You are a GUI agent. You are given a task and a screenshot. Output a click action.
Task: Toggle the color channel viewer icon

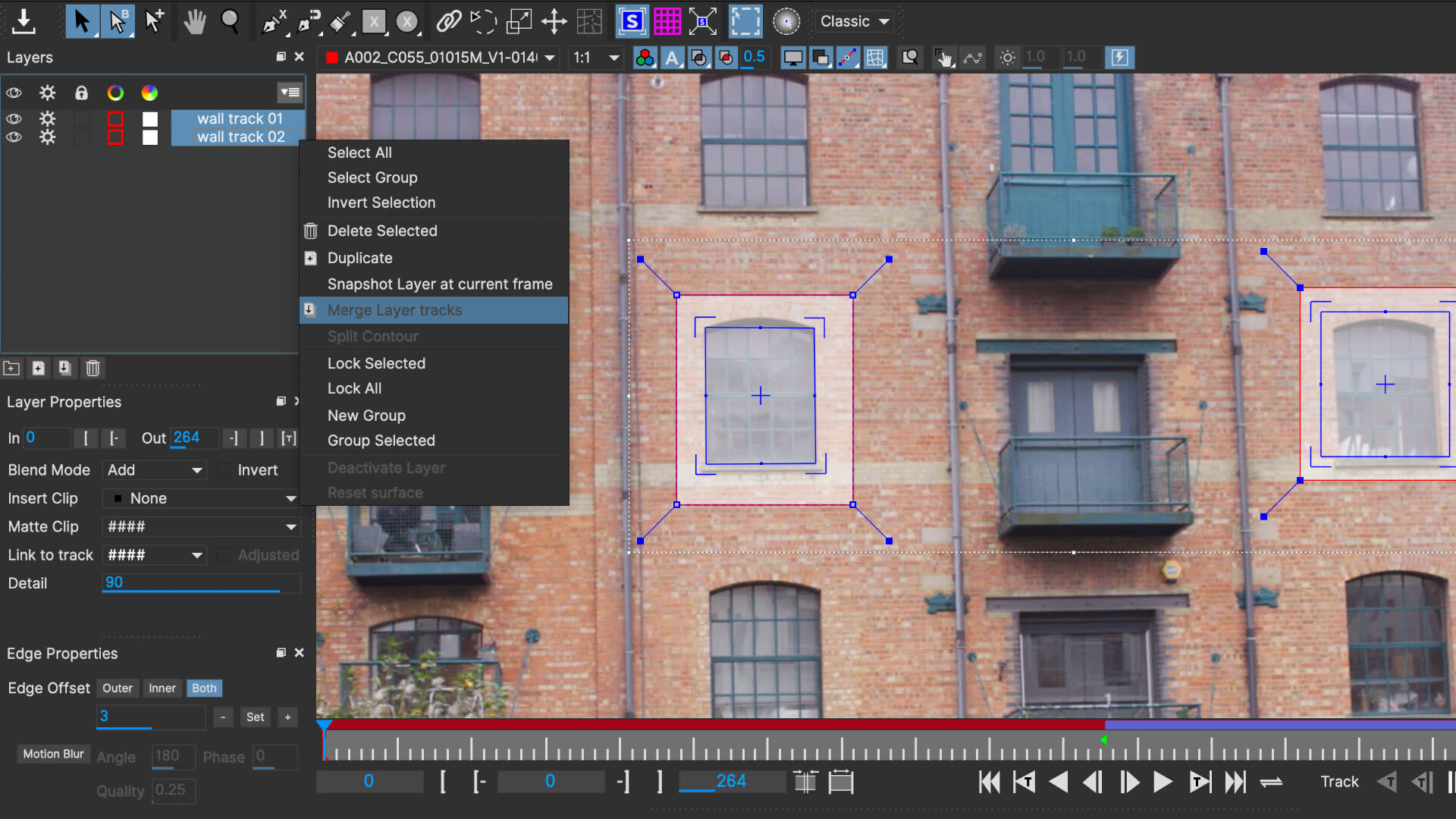(644, 57)
